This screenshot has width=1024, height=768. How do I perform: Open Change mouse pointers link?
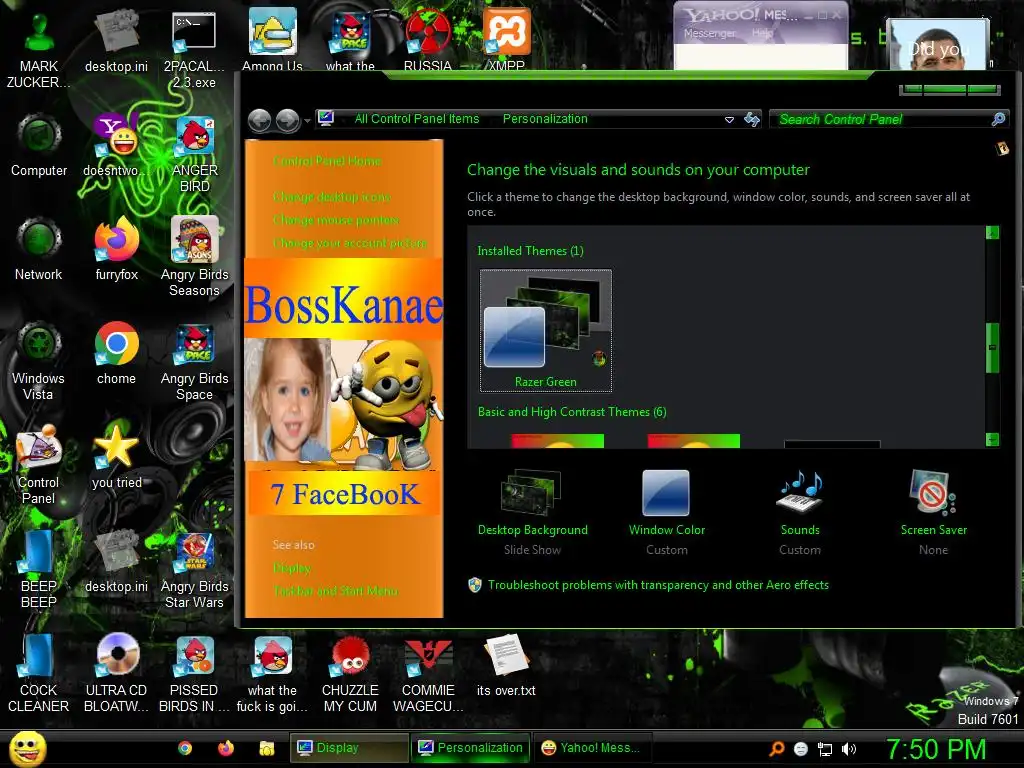click(336, 220)
